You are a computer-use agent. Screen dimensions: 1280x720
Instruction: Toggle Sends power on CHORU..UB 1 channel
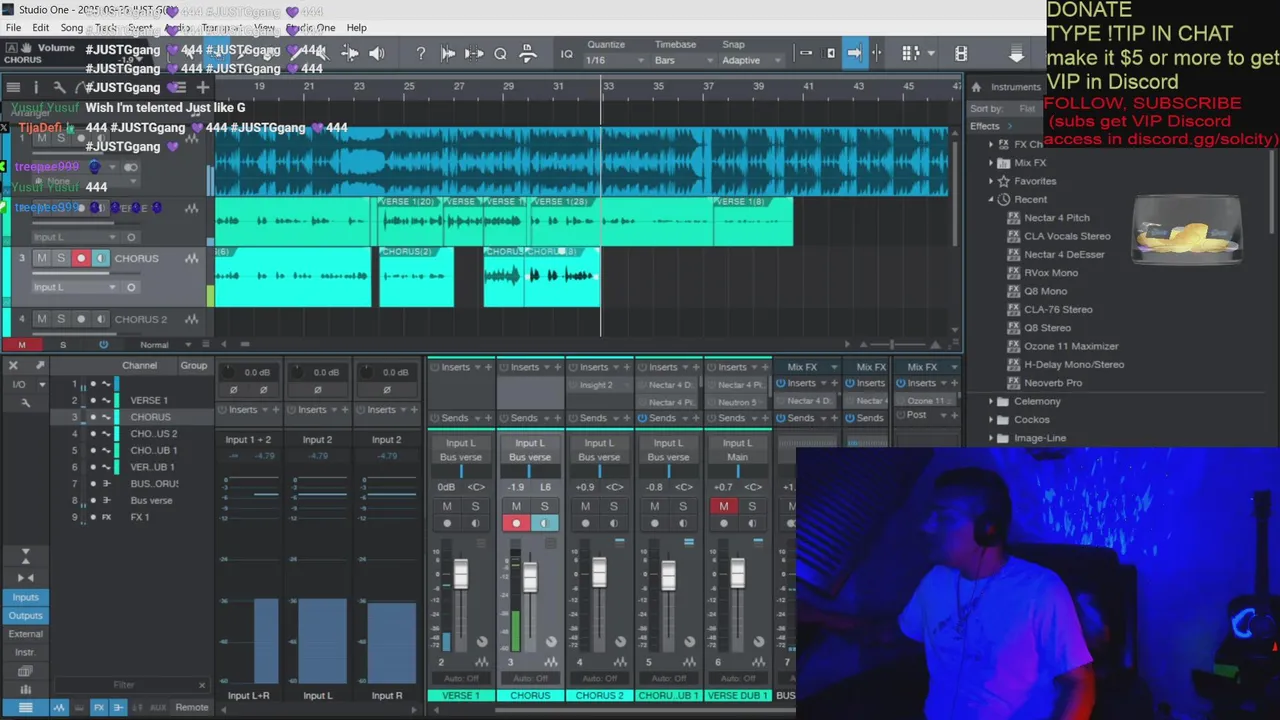pos(642,418)
